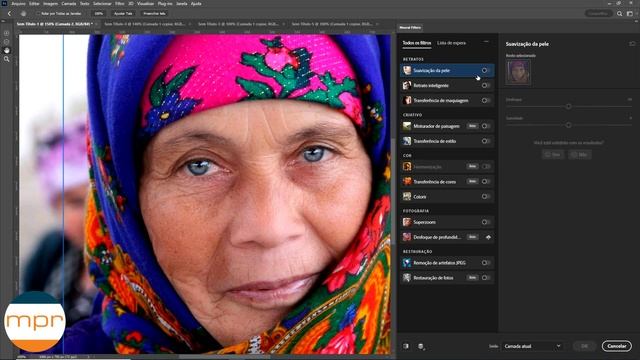The width and height of the screenshot is (640, 360).
Task: Click the Desfoque de profundidade filter icon
Action: (407, 237)
